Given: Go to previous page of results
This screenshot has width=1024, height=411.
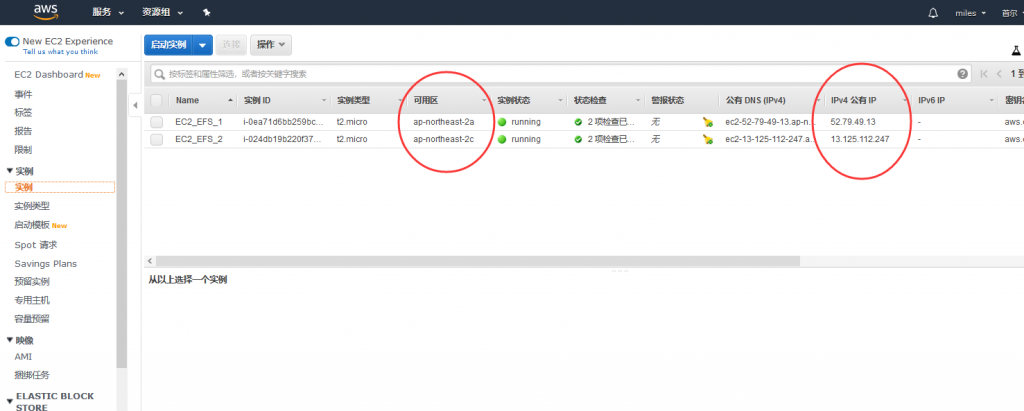Looking at the screenshot, I should pos(999,74).
